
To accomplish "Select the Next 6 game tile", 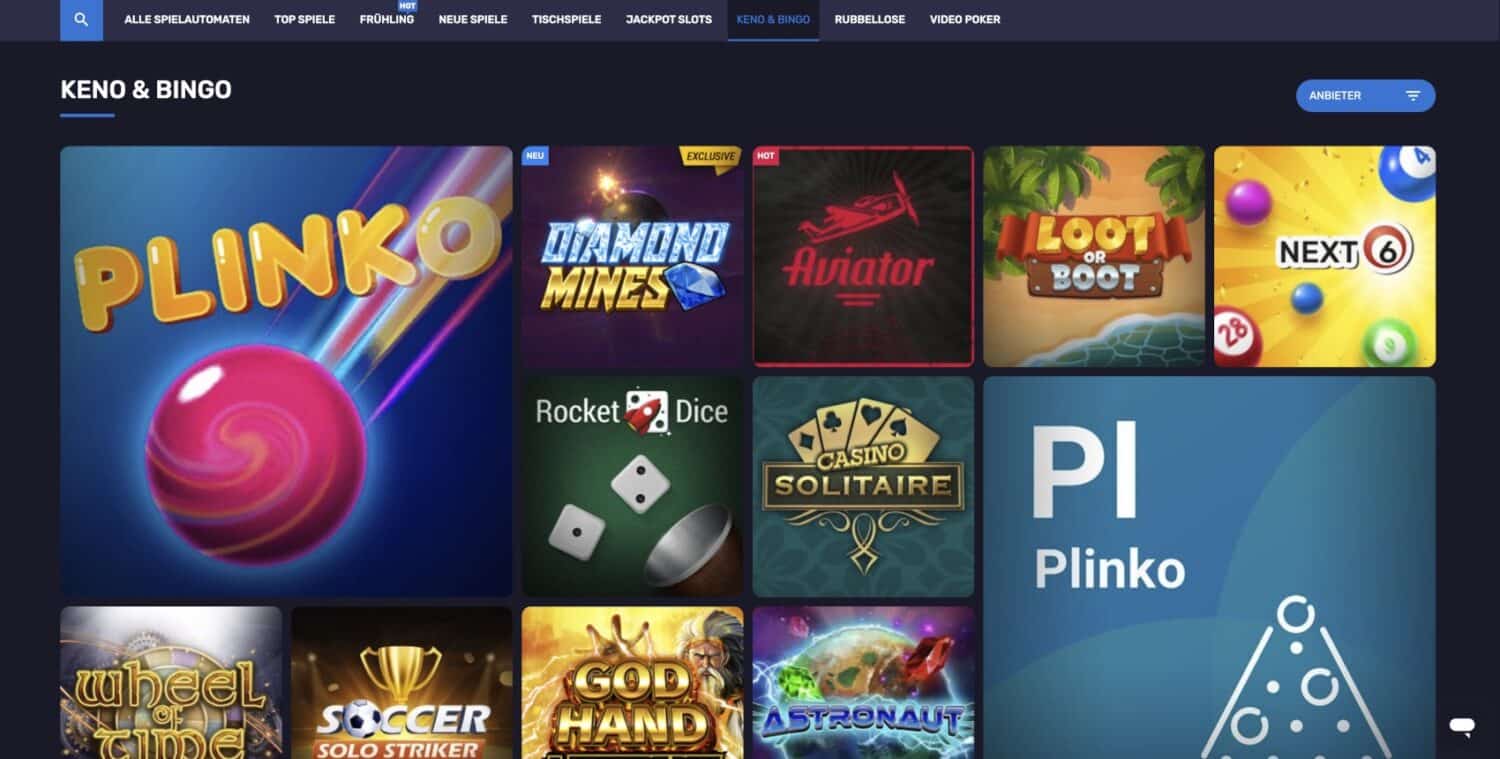I will [1325, 257].
